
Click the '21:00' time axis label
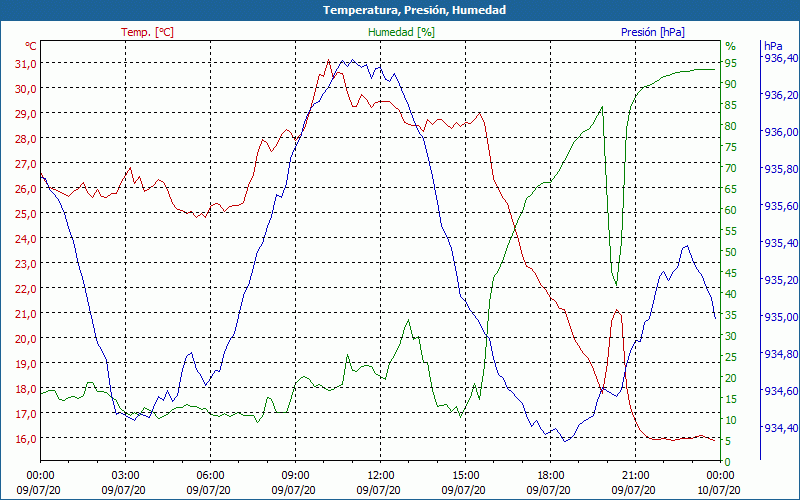pyautogui.click(x=635, y=476)
